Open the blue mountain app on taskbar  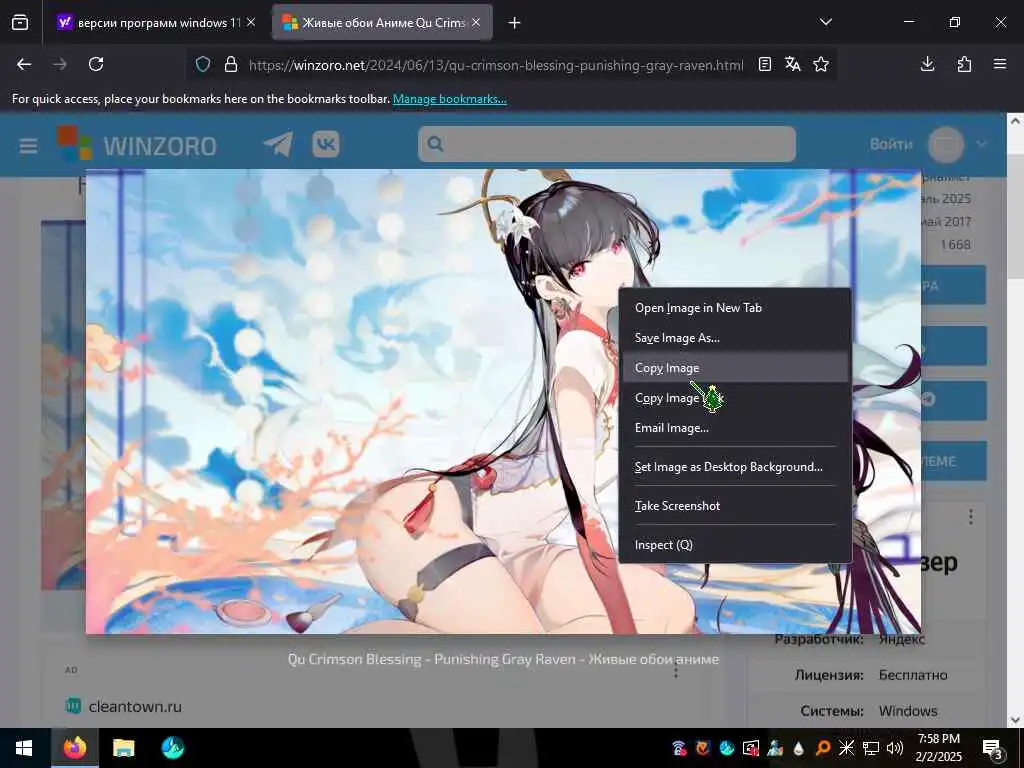click(173, 748)
